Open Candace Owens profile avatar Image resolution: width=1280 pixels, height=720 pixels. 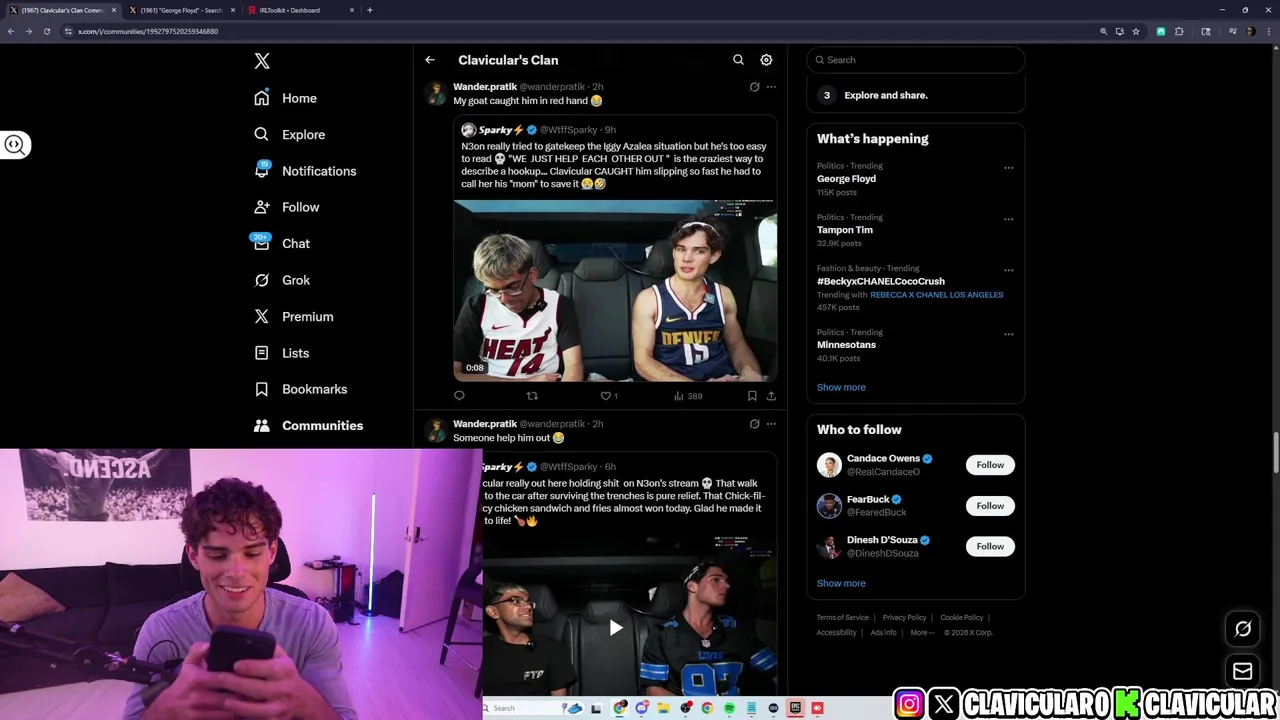click(x=829, y=465)
